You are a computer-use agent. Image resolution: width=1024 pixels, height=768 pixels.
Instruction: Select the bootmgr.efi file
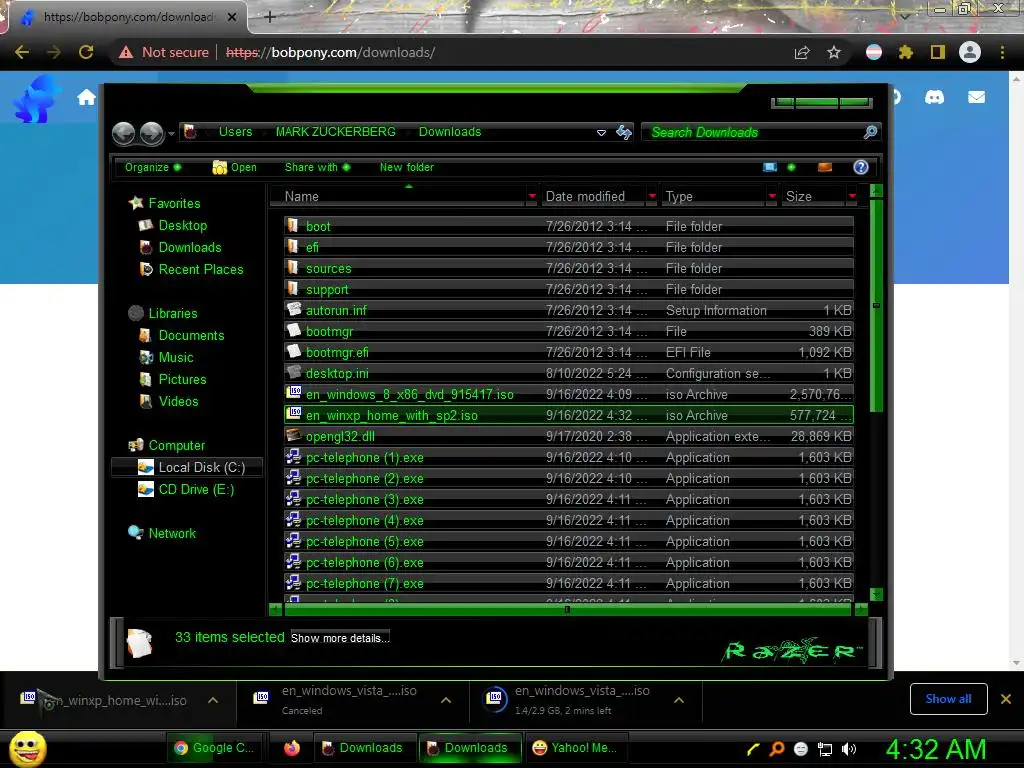[x=569, y=353]
